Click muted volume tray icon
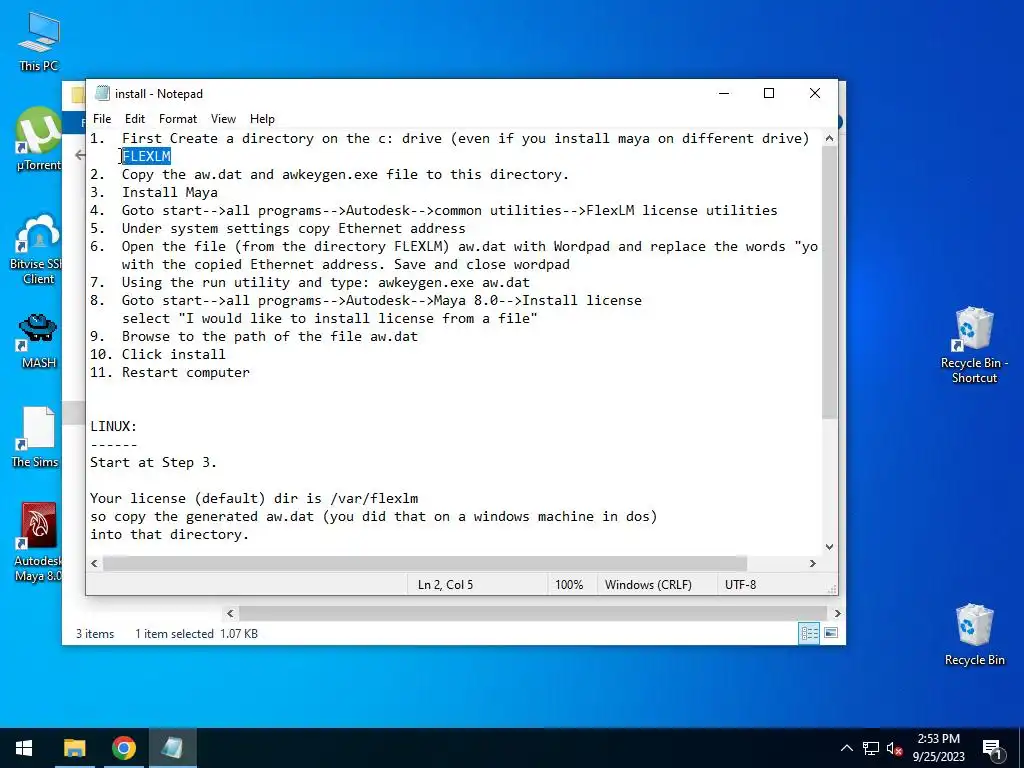1024x768 pixels. (x=894, y=748)
